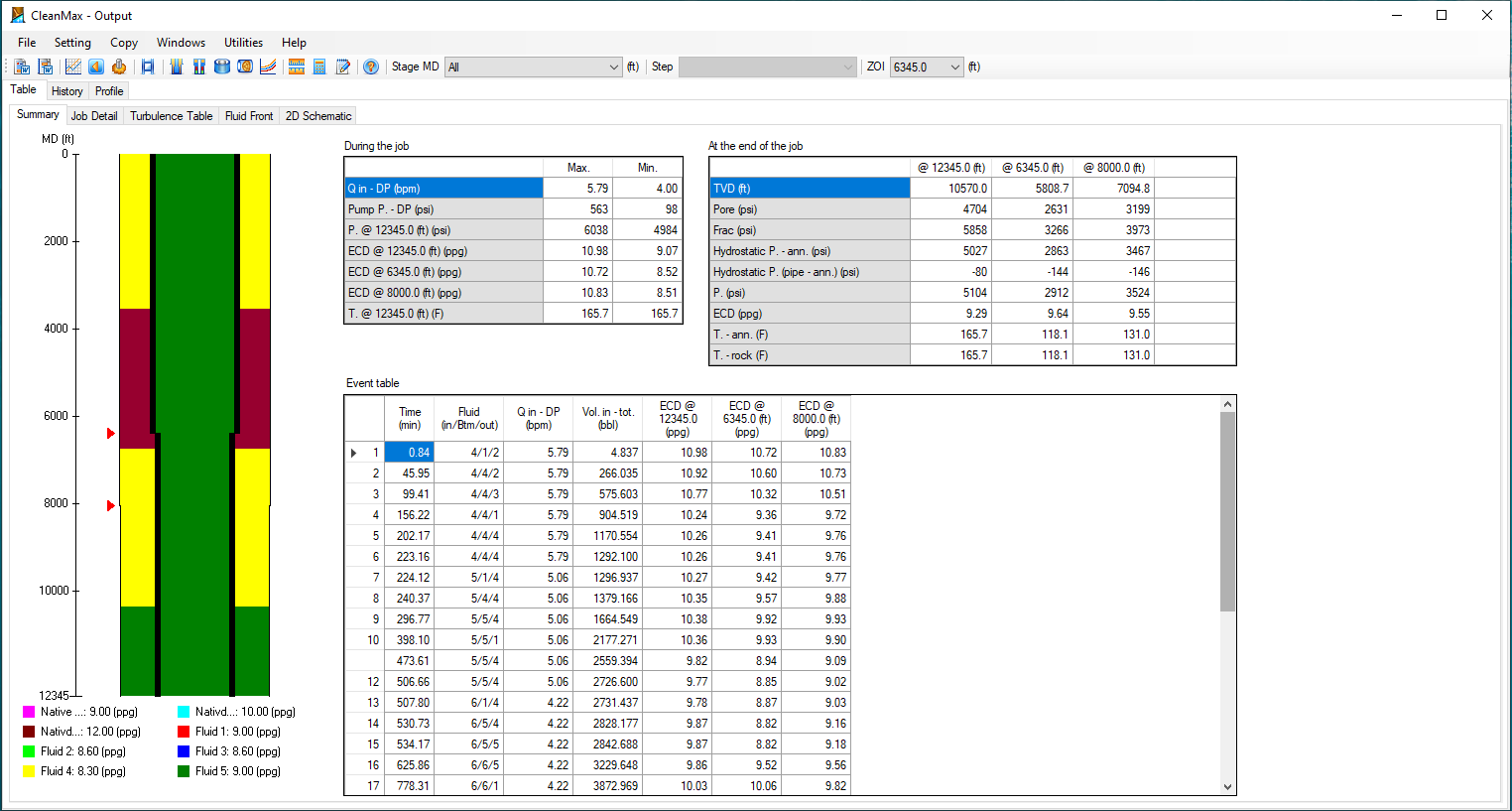Open the 2D Schematic tab

tap(318, 116)
